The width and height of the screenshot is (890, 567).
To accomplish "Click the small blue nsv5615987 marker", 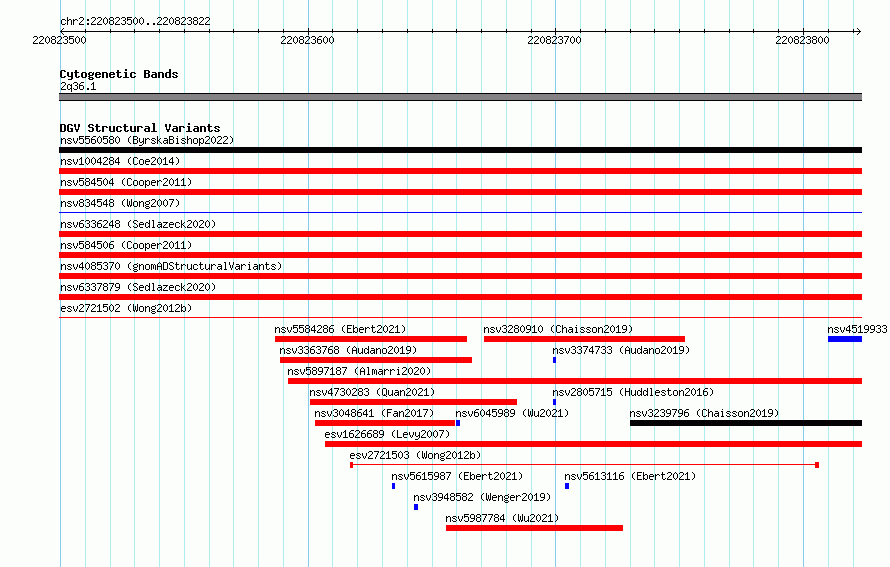I will 393,486.
